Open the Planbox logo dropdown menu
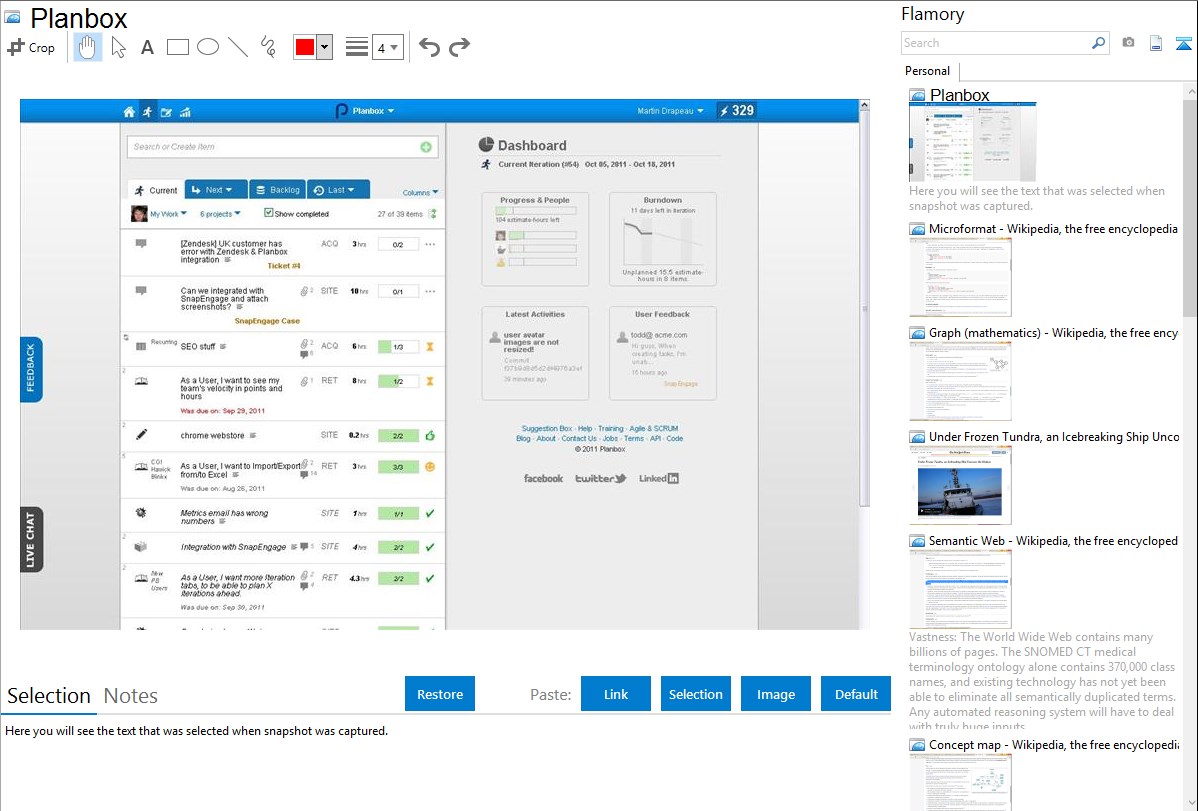The image size is (1198, 811). click(365, 111)
